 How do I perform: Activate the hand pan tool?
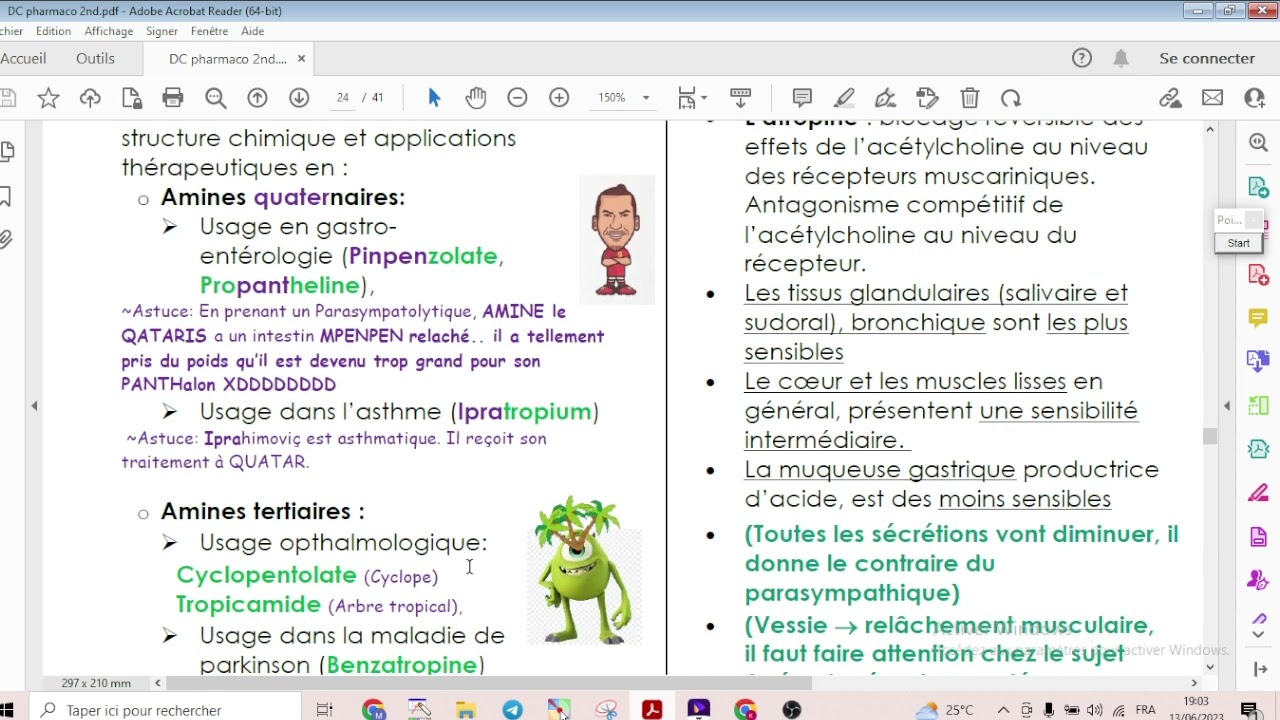tap(476, 98)
